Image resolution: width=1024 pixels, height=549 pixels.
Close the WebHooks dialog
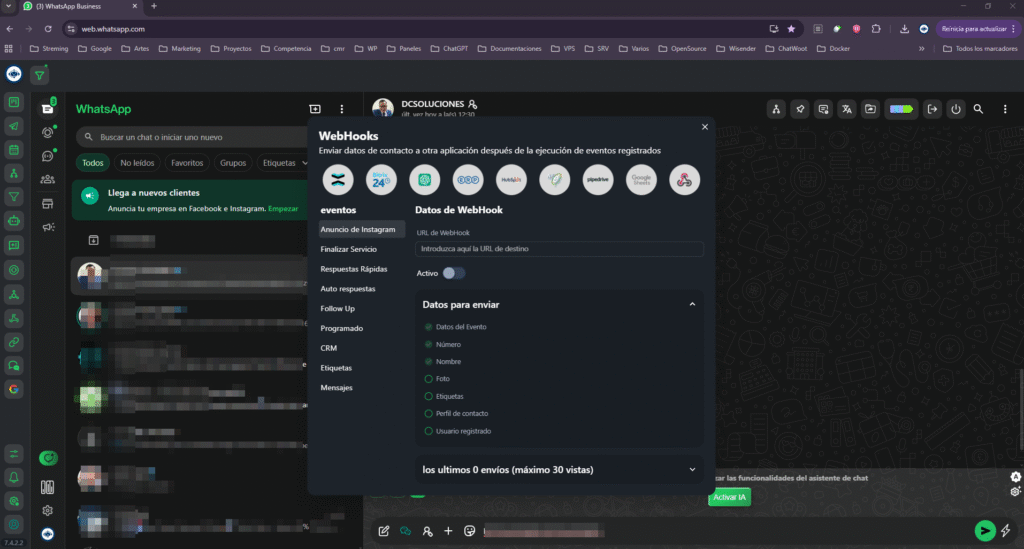coord(705,127)
